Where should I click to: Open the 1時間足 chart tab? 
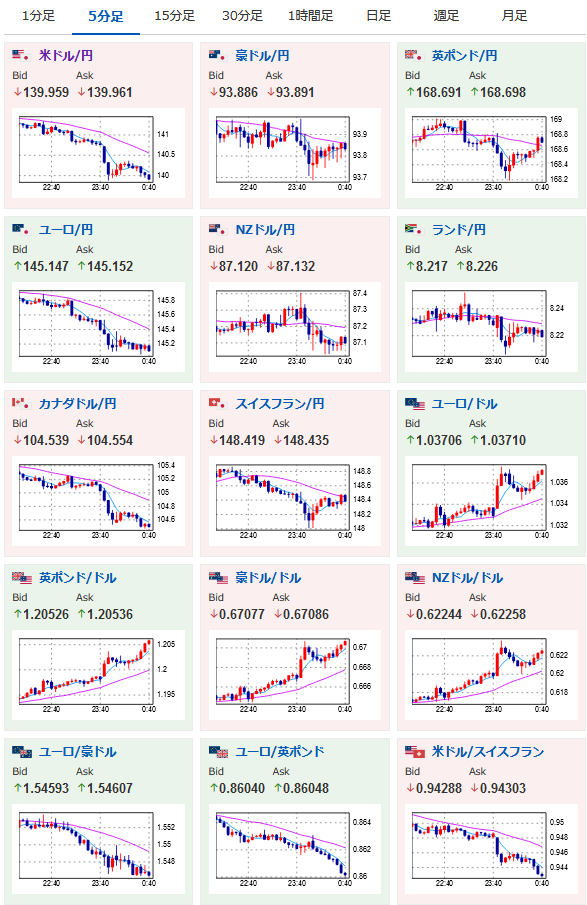coord(311,16)
